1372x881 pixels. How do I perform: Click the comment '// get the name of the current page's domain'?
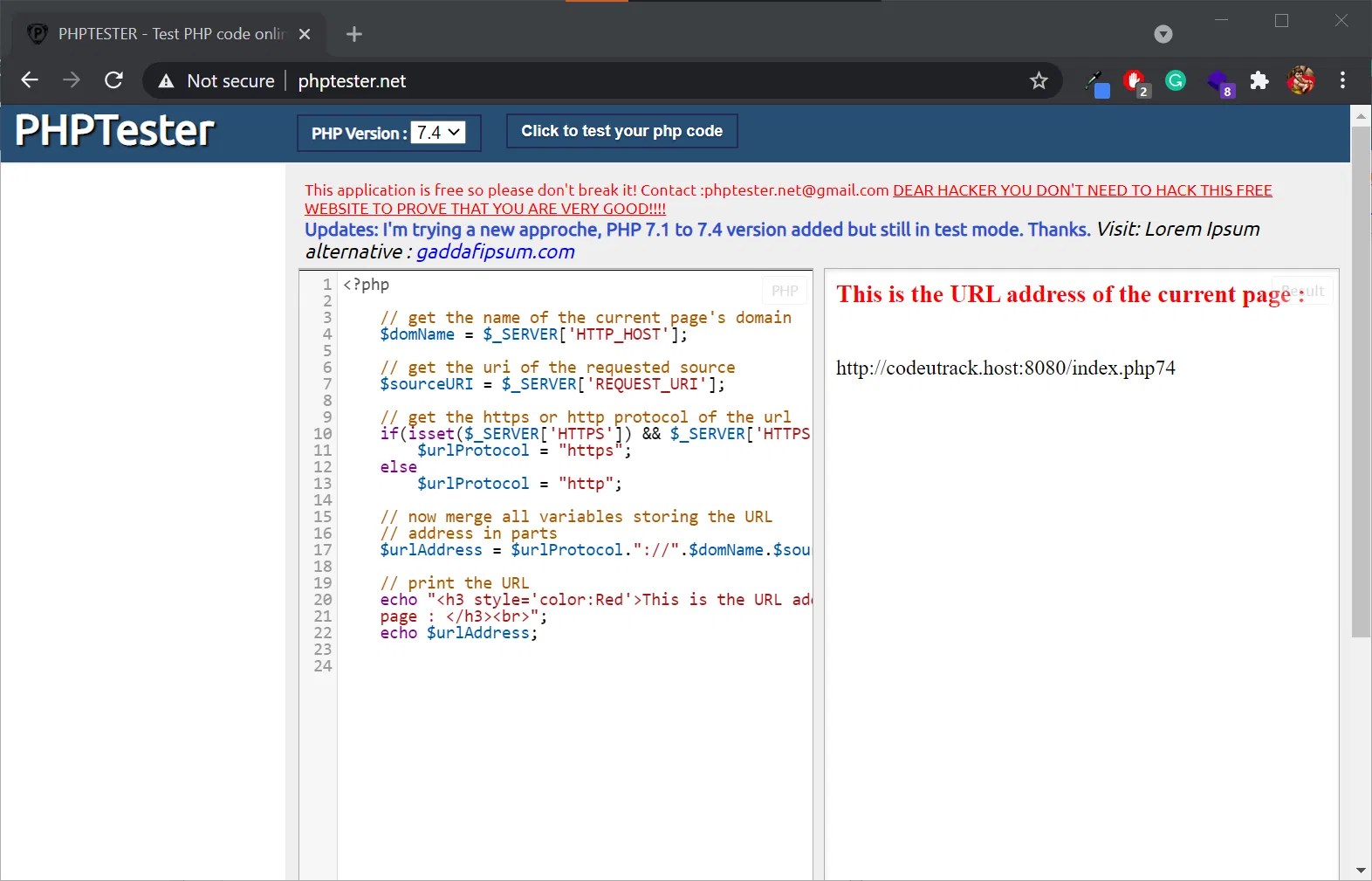tap(586, 318)
